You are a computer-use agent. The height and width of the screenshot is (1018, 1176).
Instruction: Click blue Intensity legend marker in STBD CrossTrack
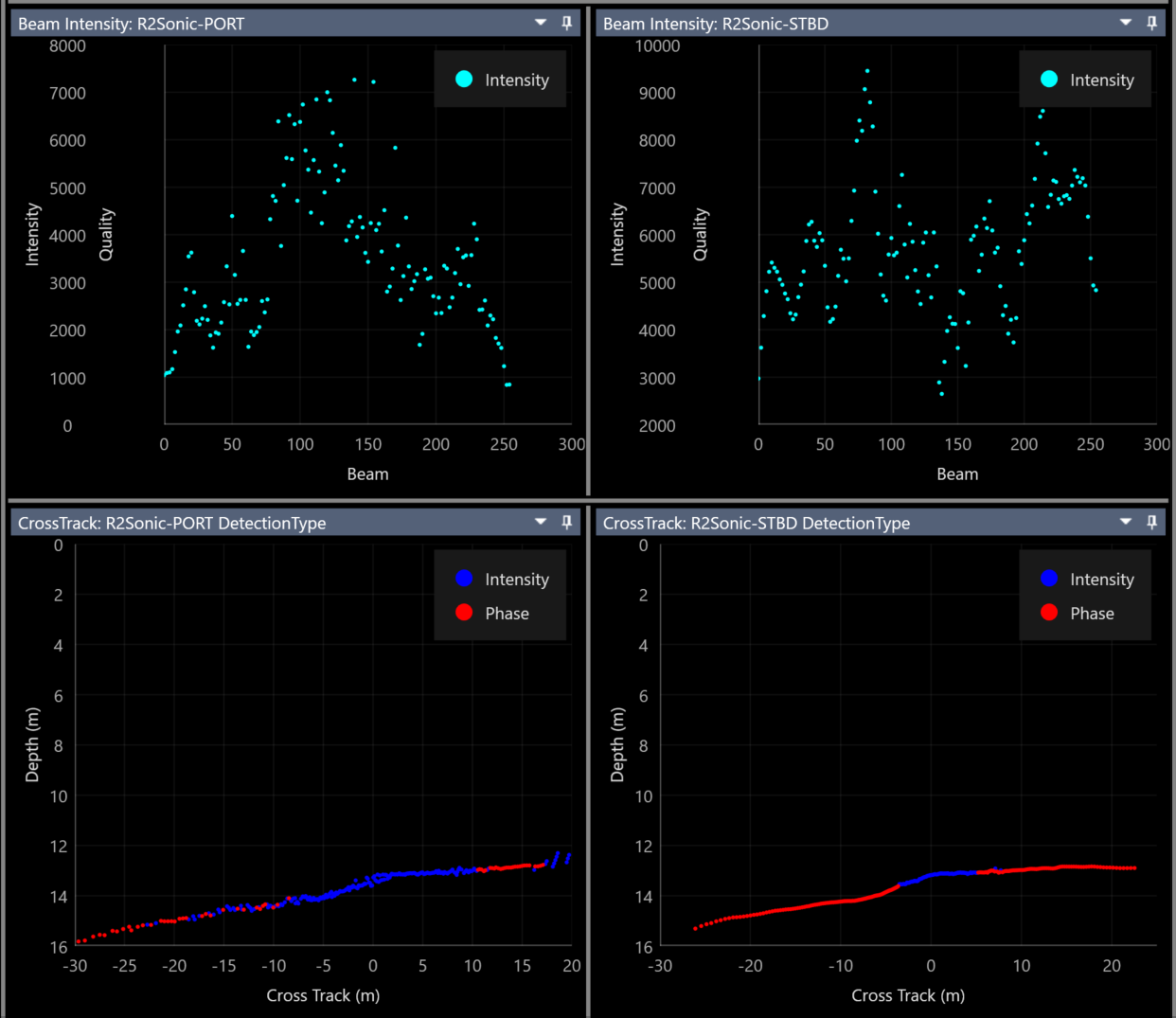(x=1049, y=579)
